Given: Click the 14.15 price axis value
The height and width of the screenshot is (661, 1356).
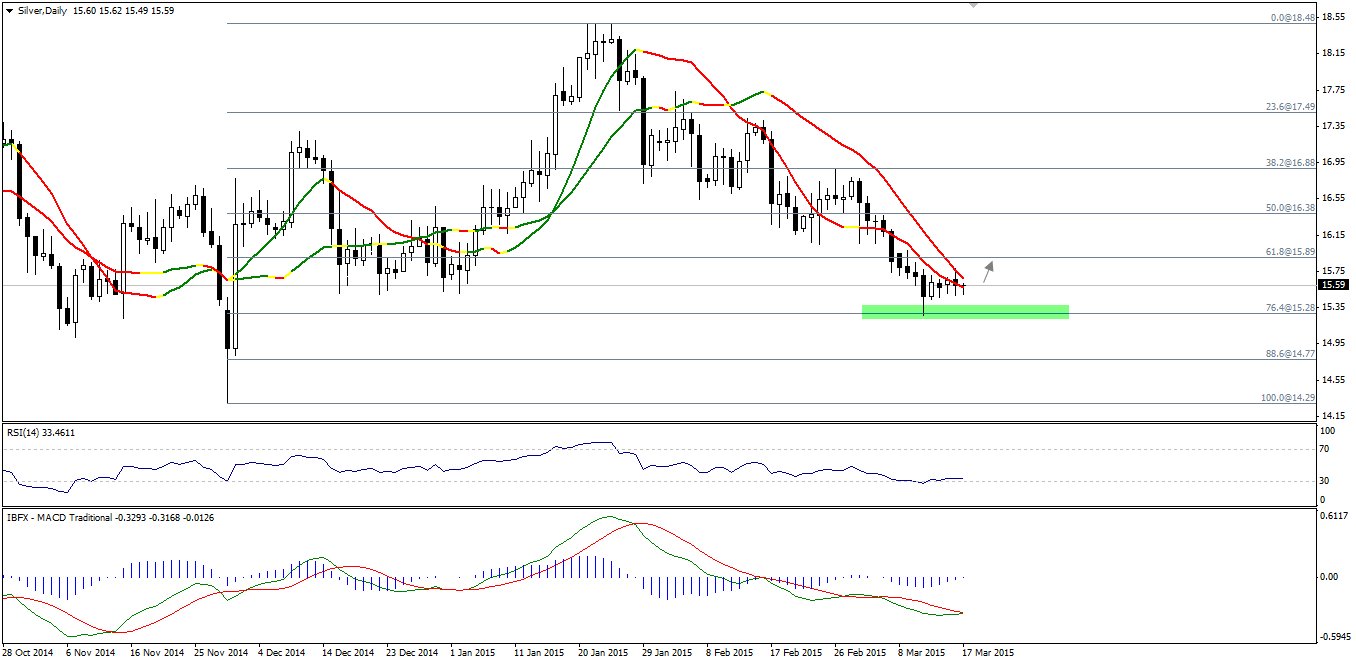Looking at the screenshot, I should 1333,416.
